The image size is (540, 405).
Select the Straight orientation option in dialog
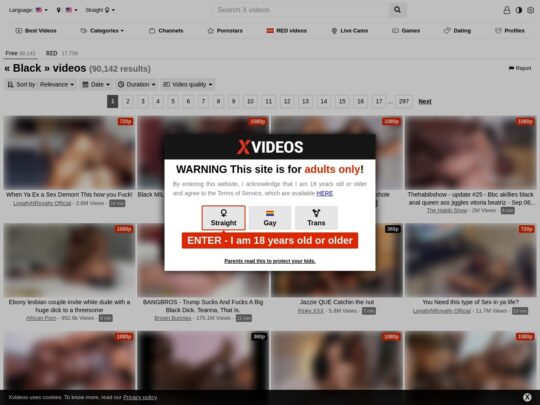click(x=224, y=218)
